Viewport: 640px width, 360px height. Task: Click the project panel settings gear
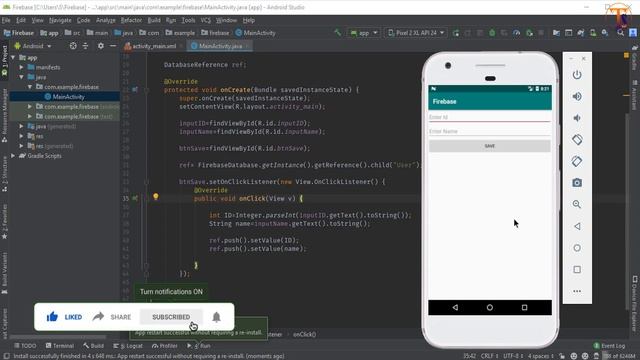coord(100,46)
